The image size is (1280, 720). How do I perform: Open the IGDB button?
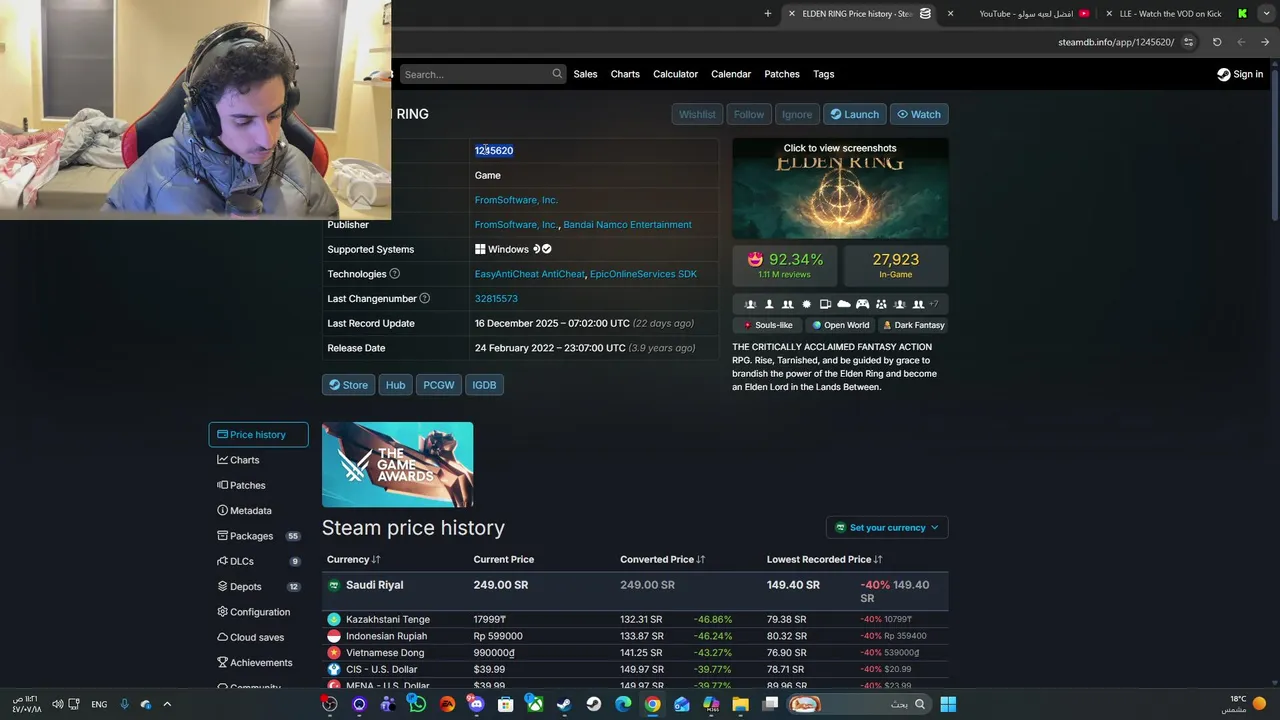[x=484, y=385]
